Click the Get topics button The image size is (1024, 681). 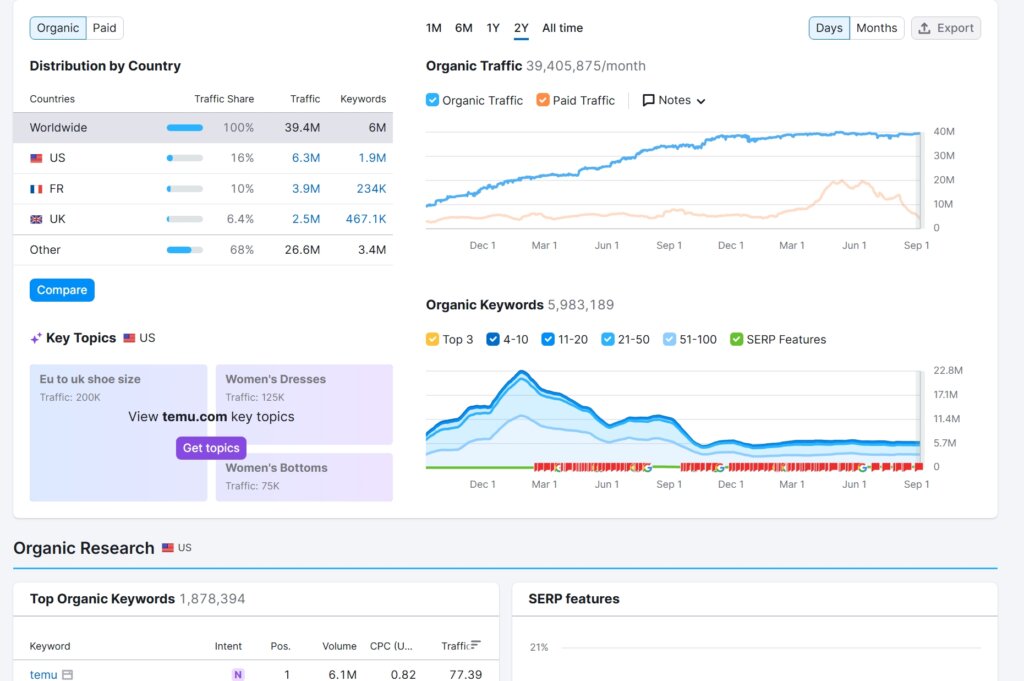click(211, 448)
